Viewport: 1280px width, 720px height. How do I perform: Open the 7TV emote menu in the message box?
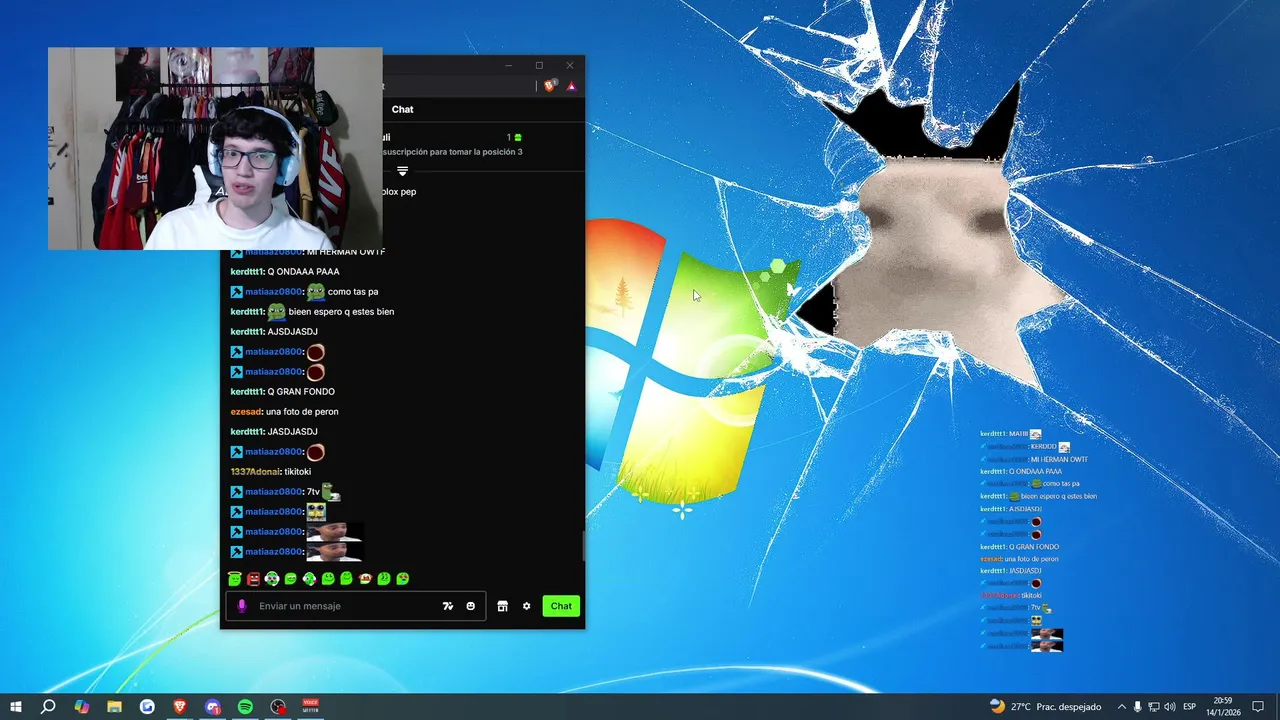point(448,606)
